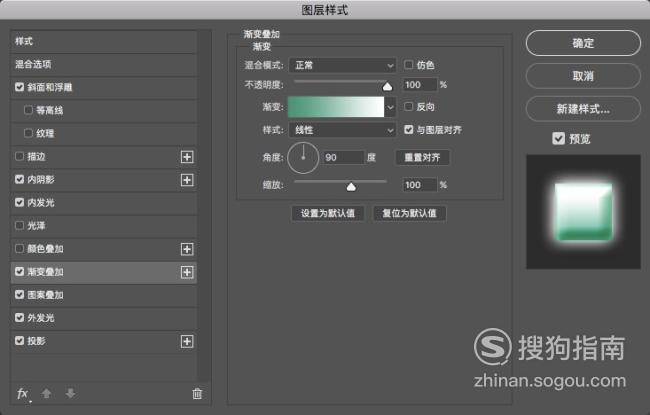650x415 pixels.
Task: Uncheck the 投影 checkbox
Action: [19, 340]
